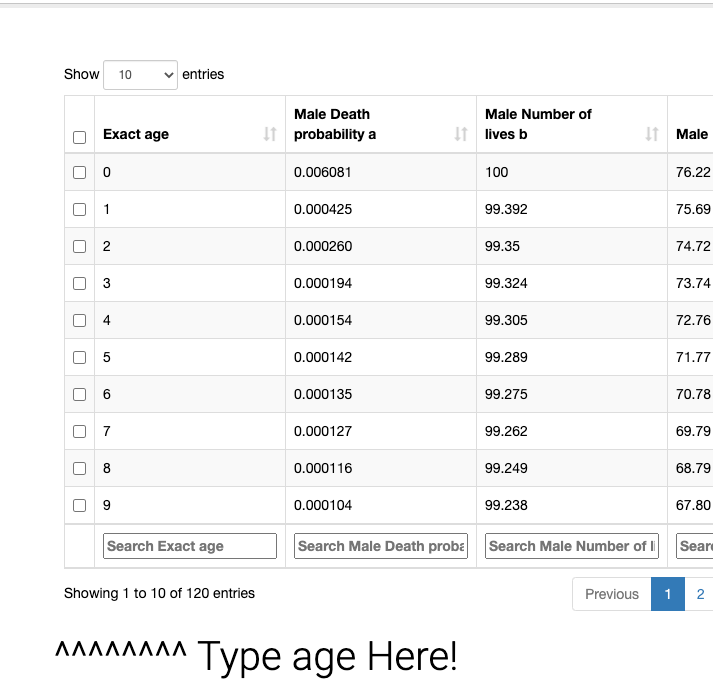Focus the Search Exact age field
713x700 pixels.
click(x=190, y=546)
